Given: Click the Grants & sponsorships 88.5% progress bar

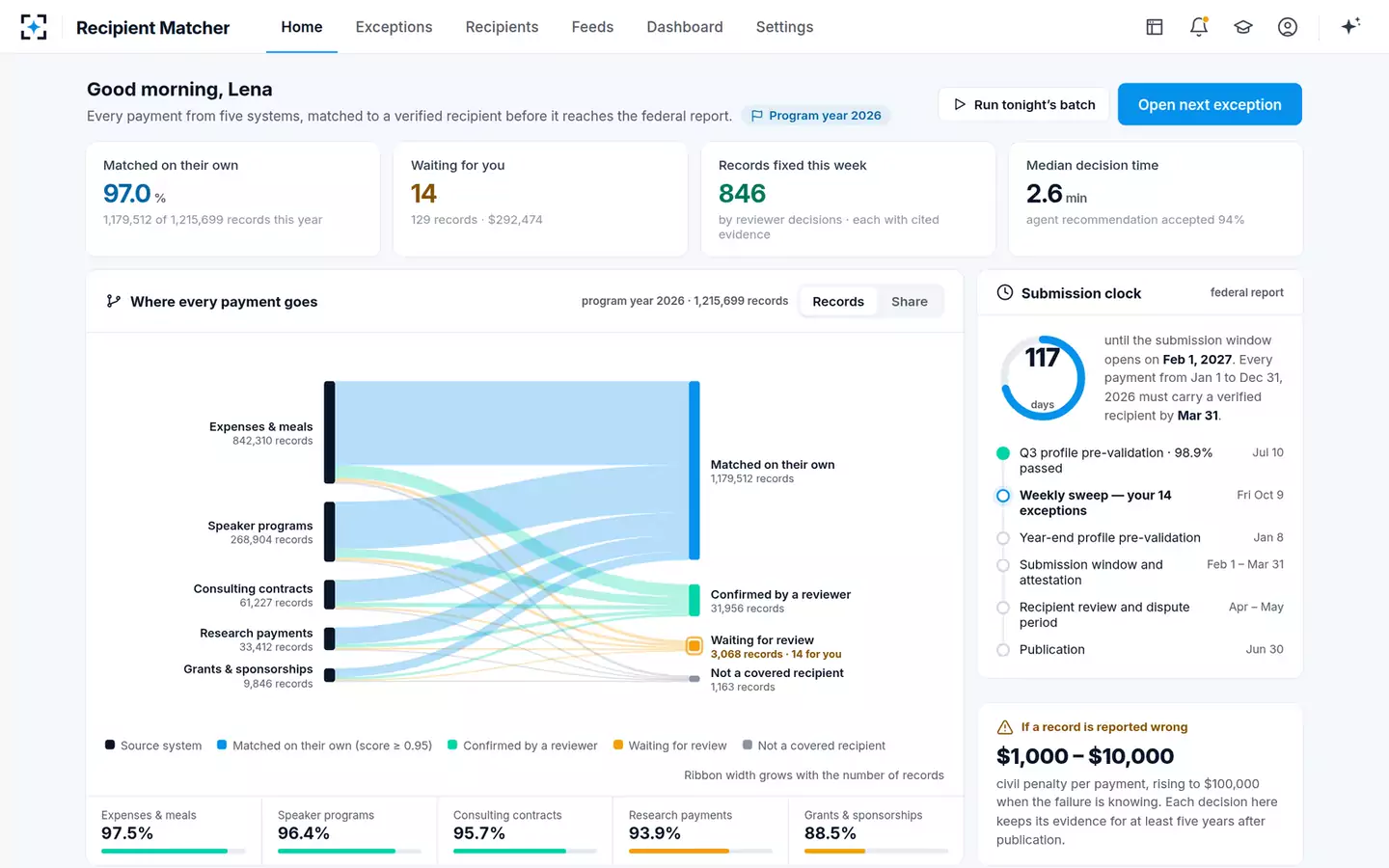Looking at the screenshot, I should [876, 851].
